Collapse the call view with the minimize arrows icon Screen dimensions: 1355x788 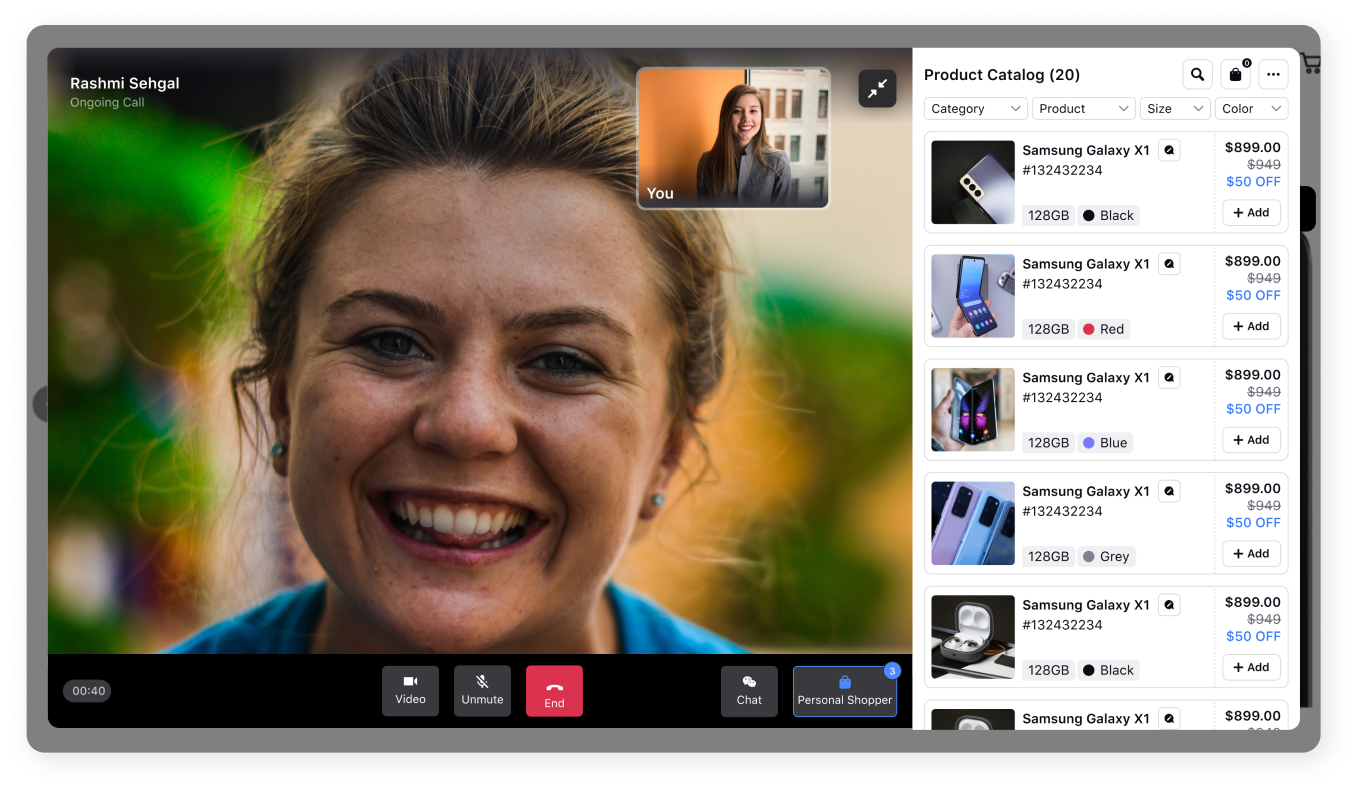pyautogui.click(x=877, y=89)
